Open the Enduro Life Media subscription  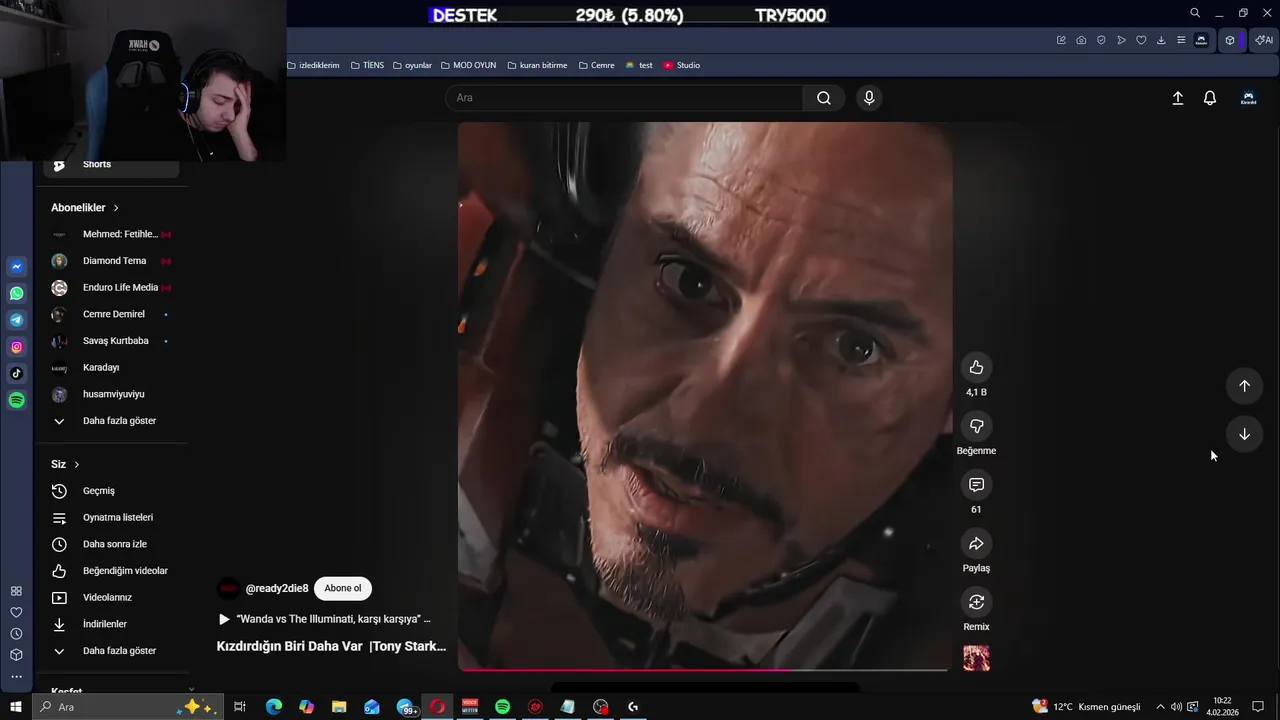(x=111, y=288)
